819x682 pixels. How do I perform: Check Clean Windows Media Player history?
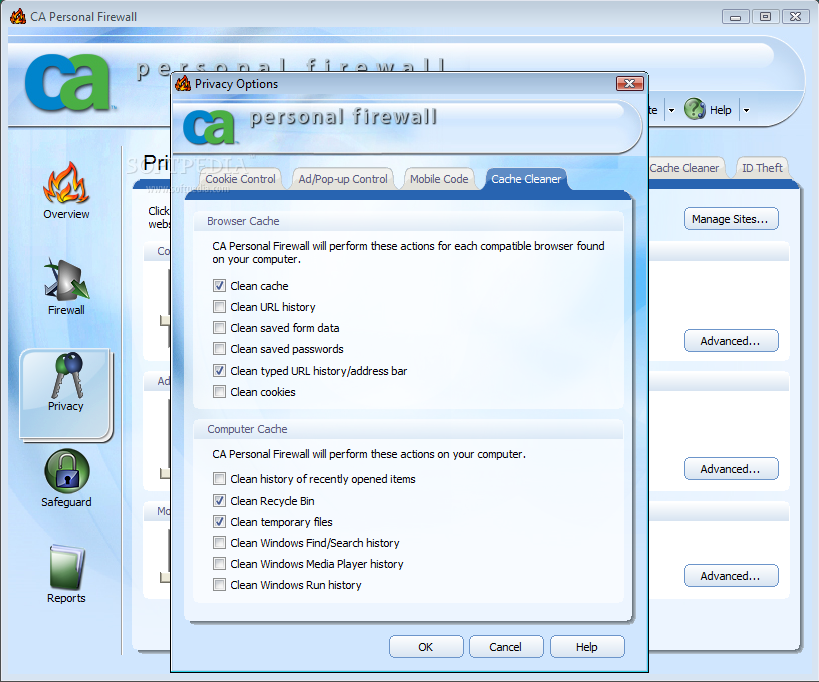[219, 564]
